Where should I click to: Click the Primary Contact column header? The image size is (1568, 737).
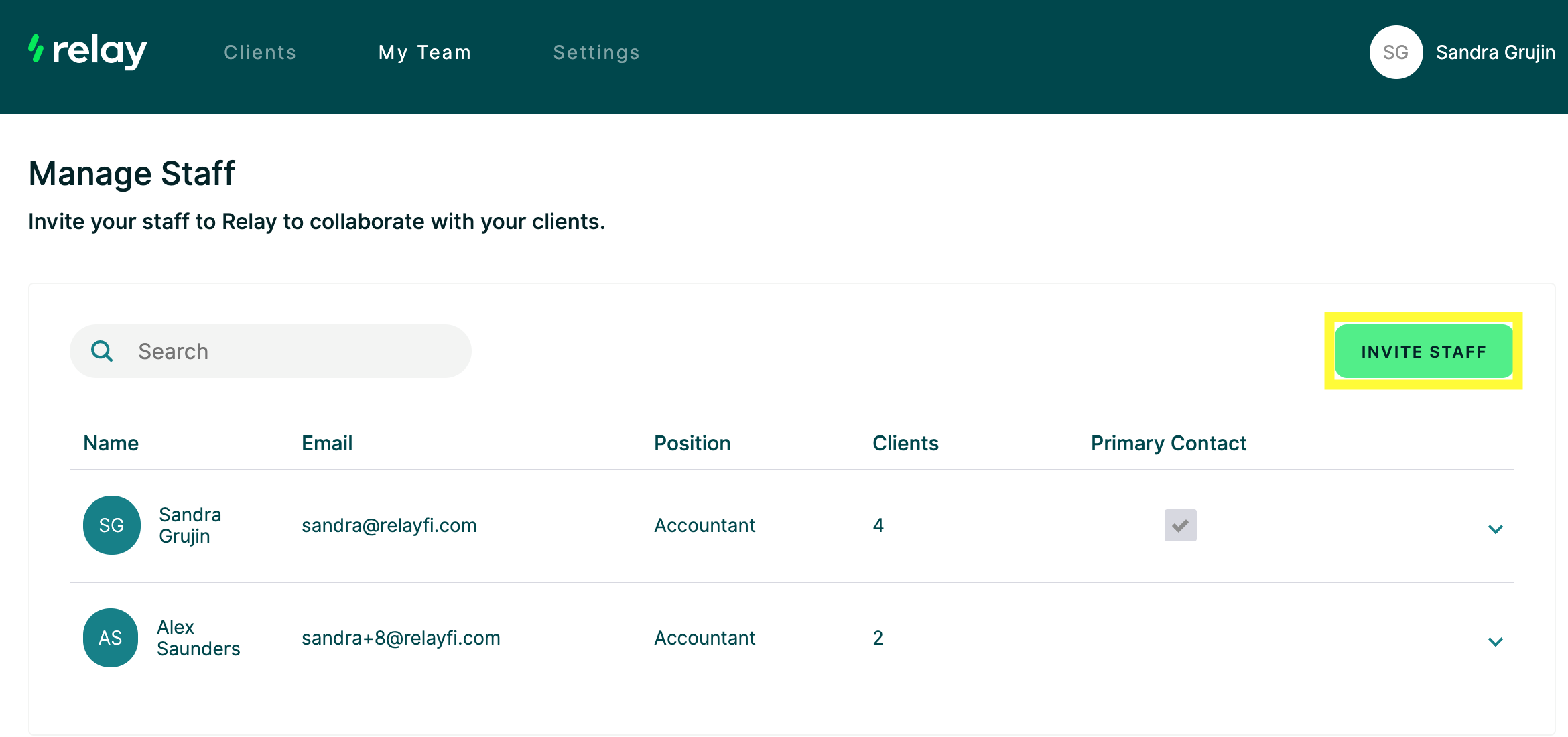tap(1169, 443)
